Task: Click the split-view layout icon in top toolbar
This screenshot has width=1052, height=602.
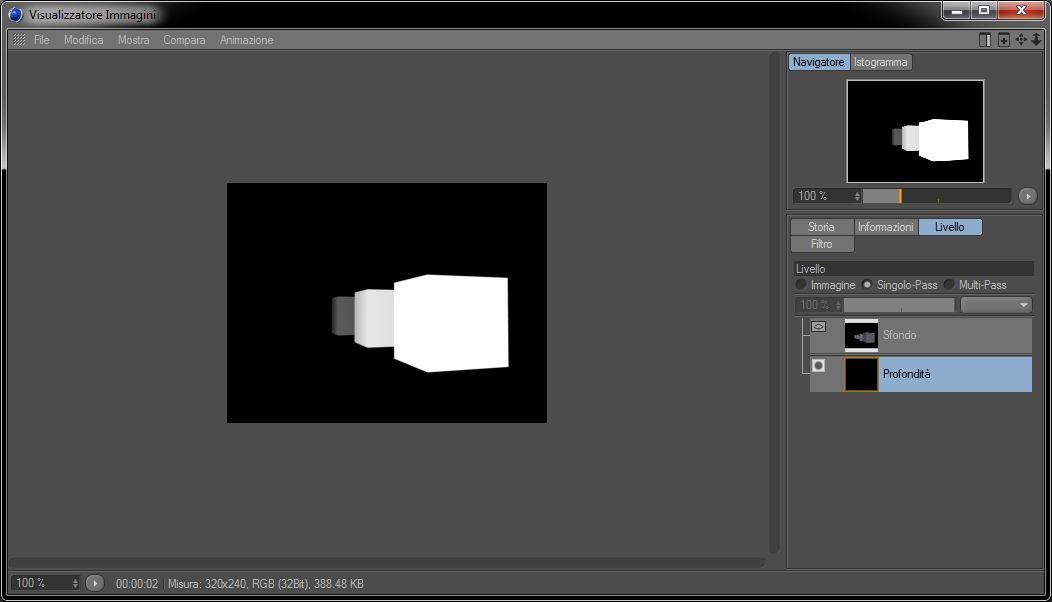Action: coord(984,40)
